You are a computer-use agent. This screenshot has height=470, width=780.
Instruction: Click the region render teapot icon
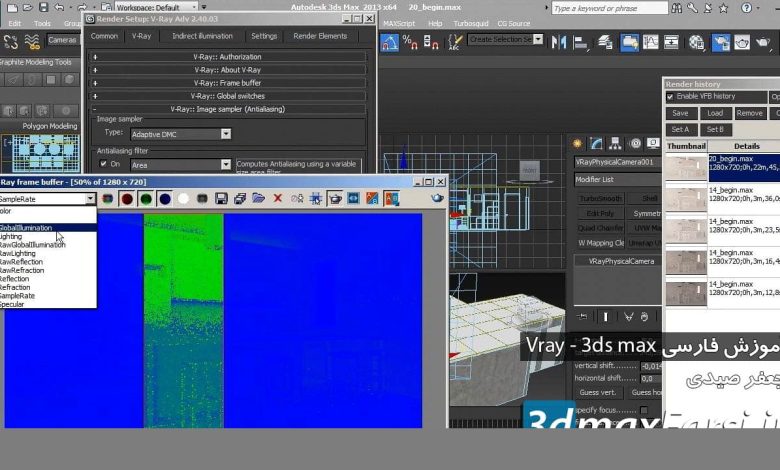coord(335,199)
